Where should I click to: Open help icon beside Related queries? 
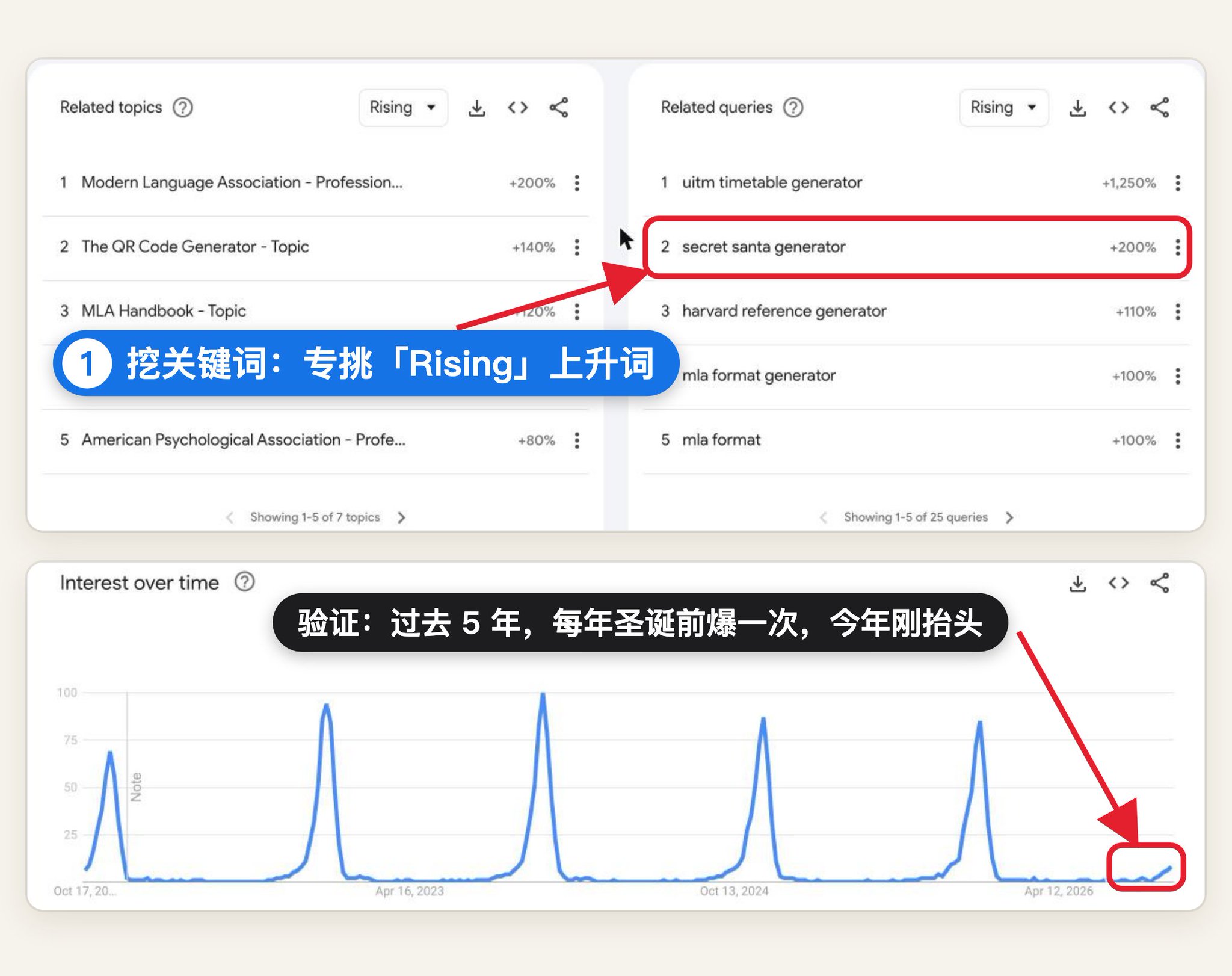tap(793, 108)
